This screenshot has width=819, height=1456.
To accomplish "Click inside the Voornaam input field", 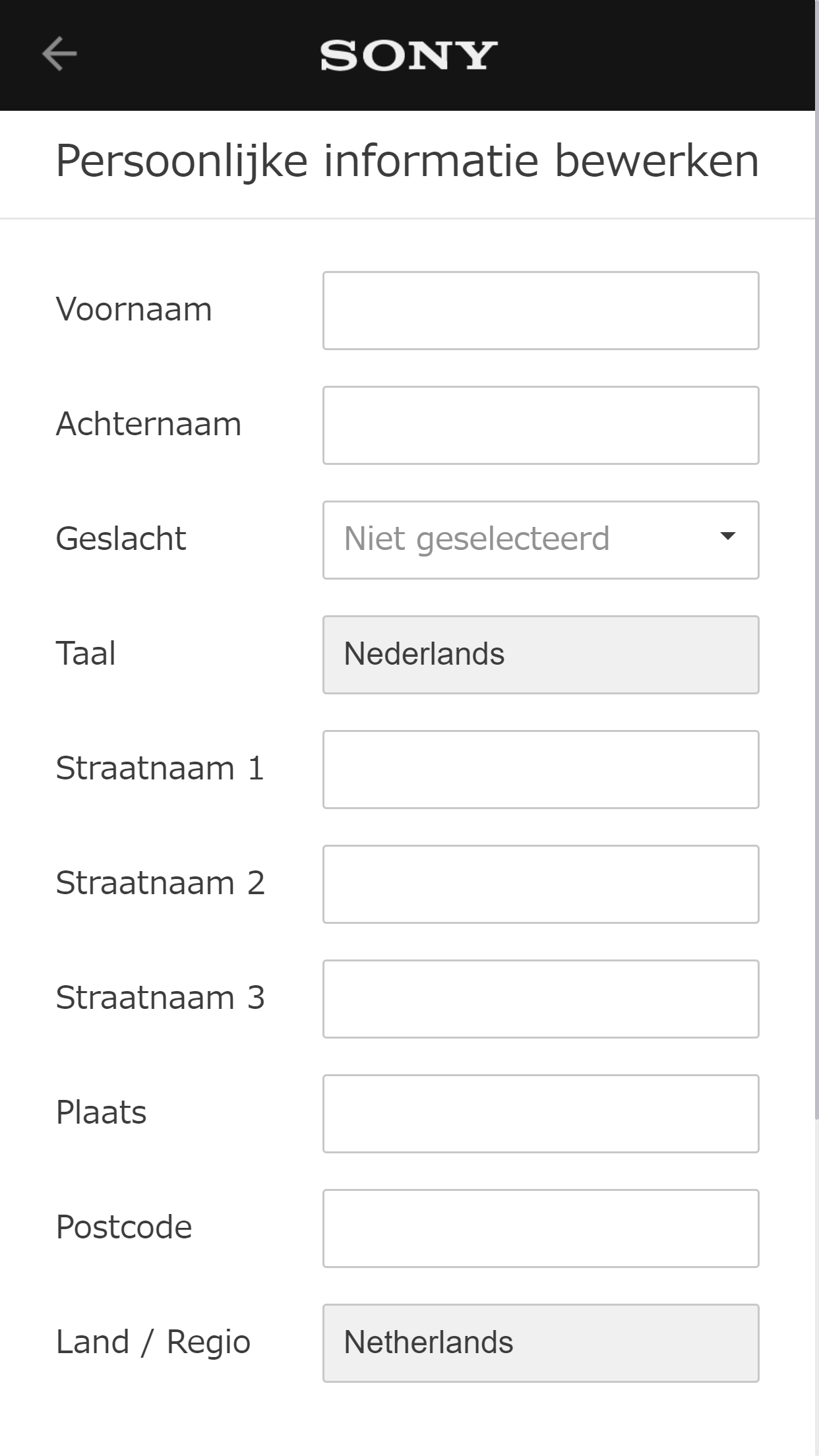I will point(541,309).
